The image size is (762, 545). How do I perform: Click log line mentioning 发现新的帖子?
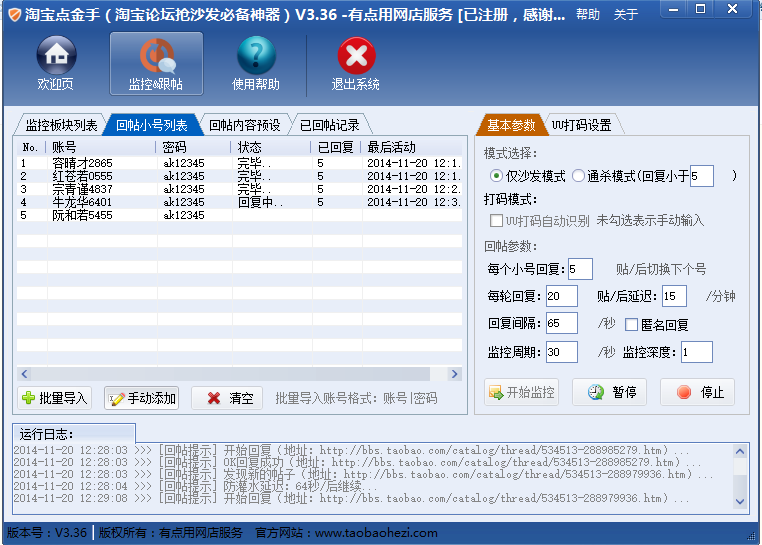pyautogui.click(x=363, y=475)
